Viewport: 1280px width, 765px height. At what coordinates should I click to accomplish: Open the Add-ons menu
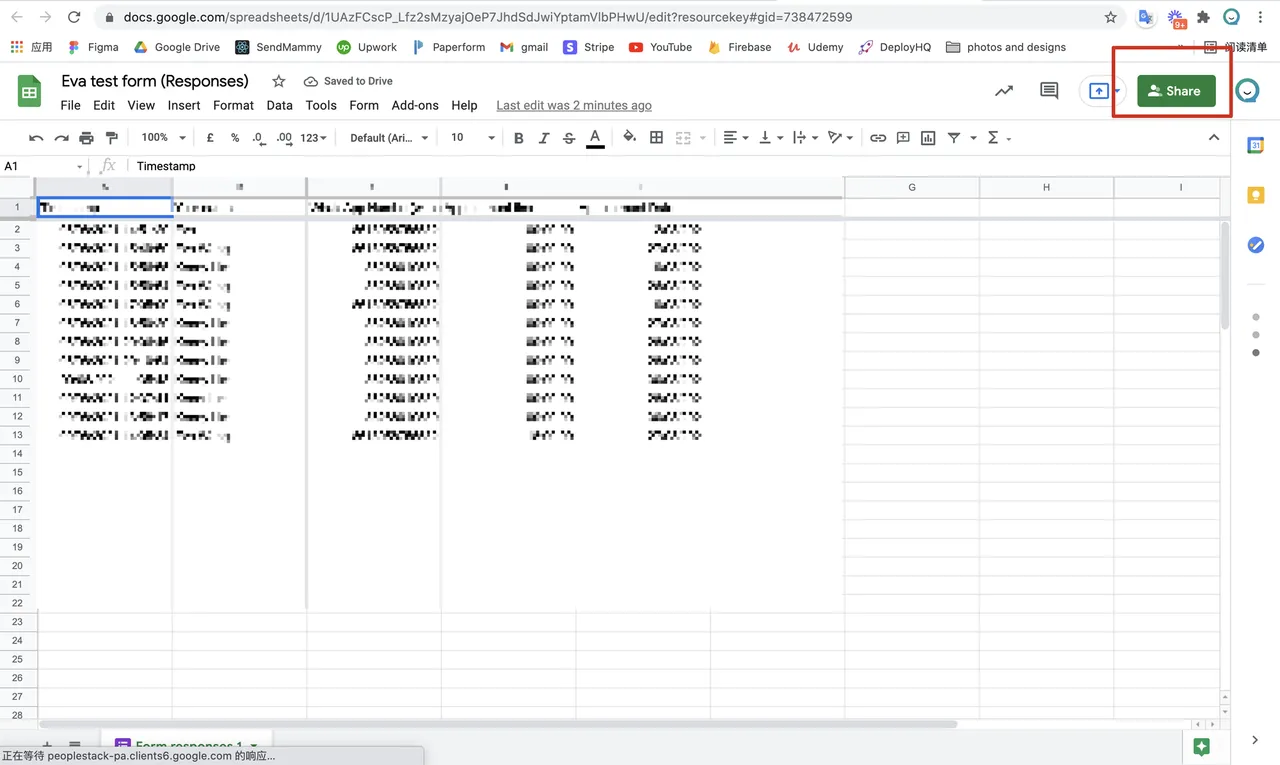(414, 105)
